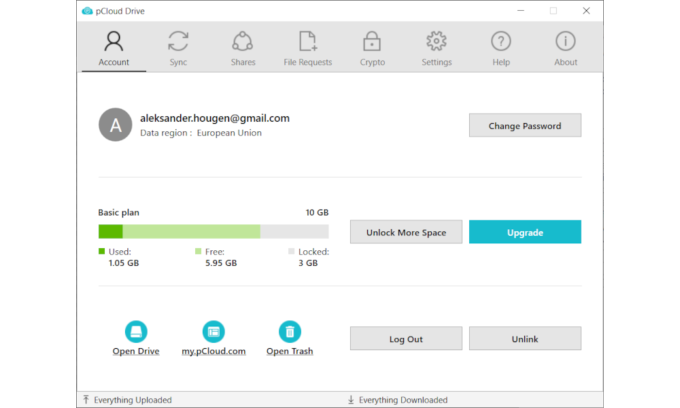Switch to the Sync tab
680x408 pixels.
[178, 48]
